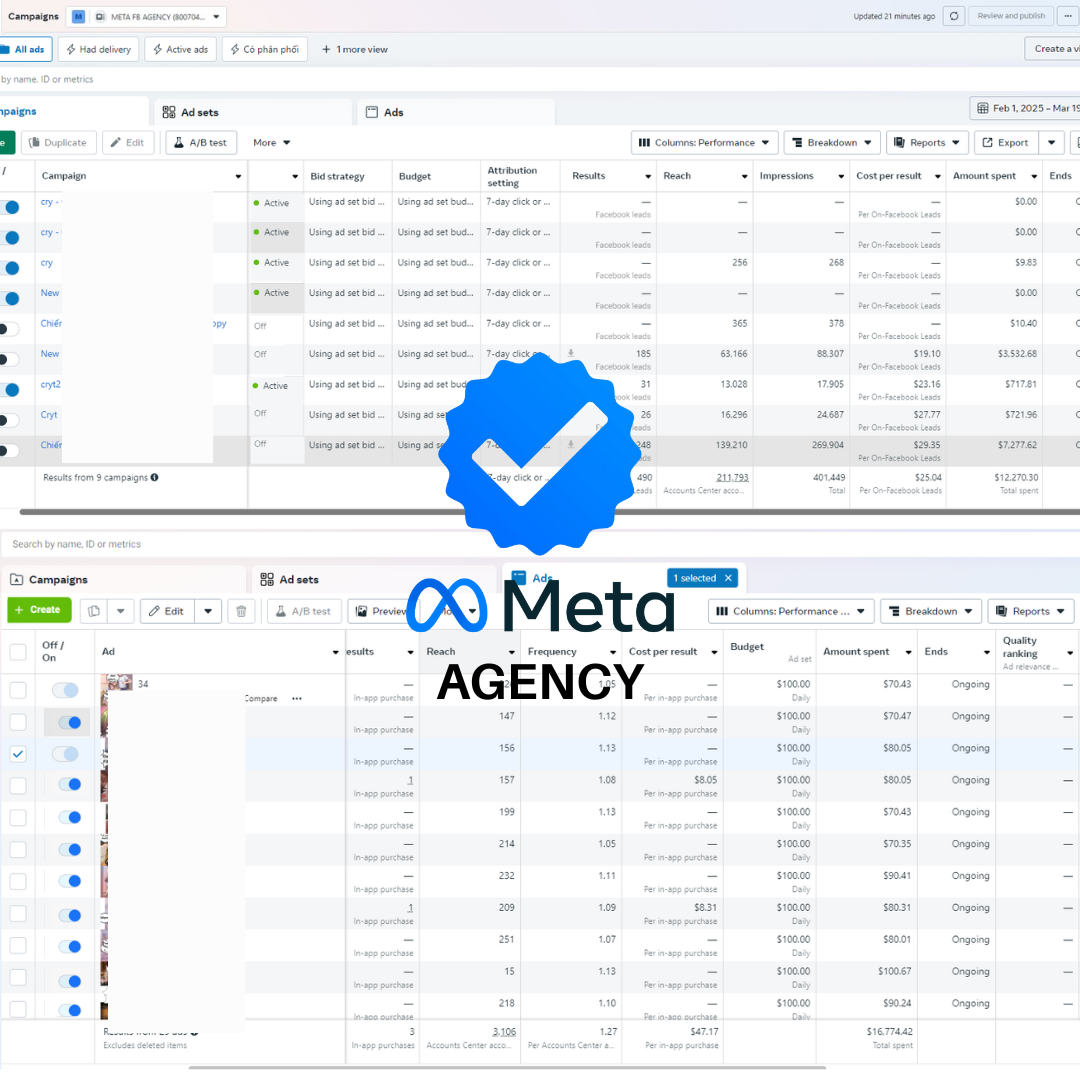The width and height of the screenshot is (1080, 1080).
Task: Open the upper 'Columns: Performance' selector
Action: (705, 143)
